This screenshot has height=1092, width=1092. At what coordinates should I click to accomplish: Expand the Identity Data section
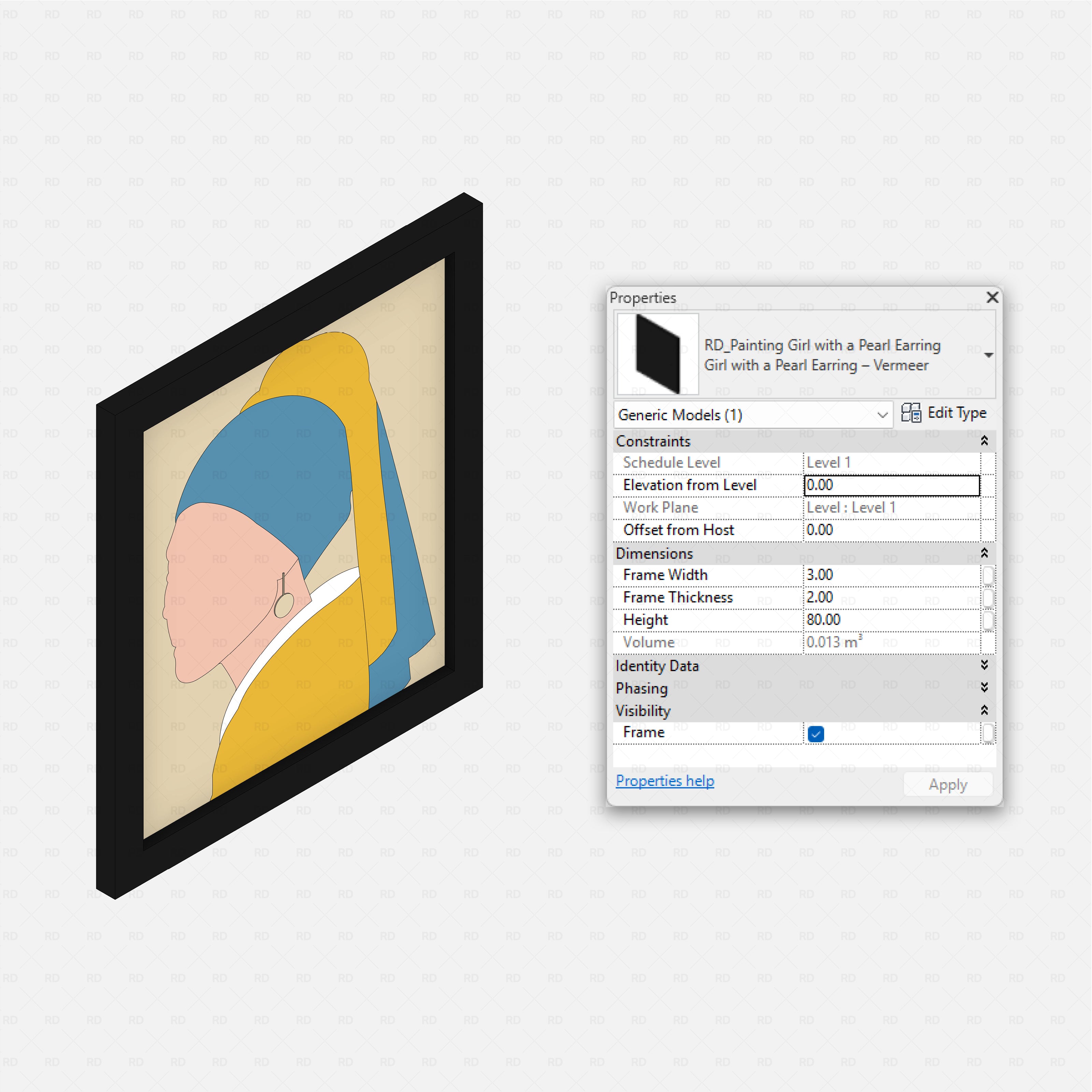coord(985,666)
